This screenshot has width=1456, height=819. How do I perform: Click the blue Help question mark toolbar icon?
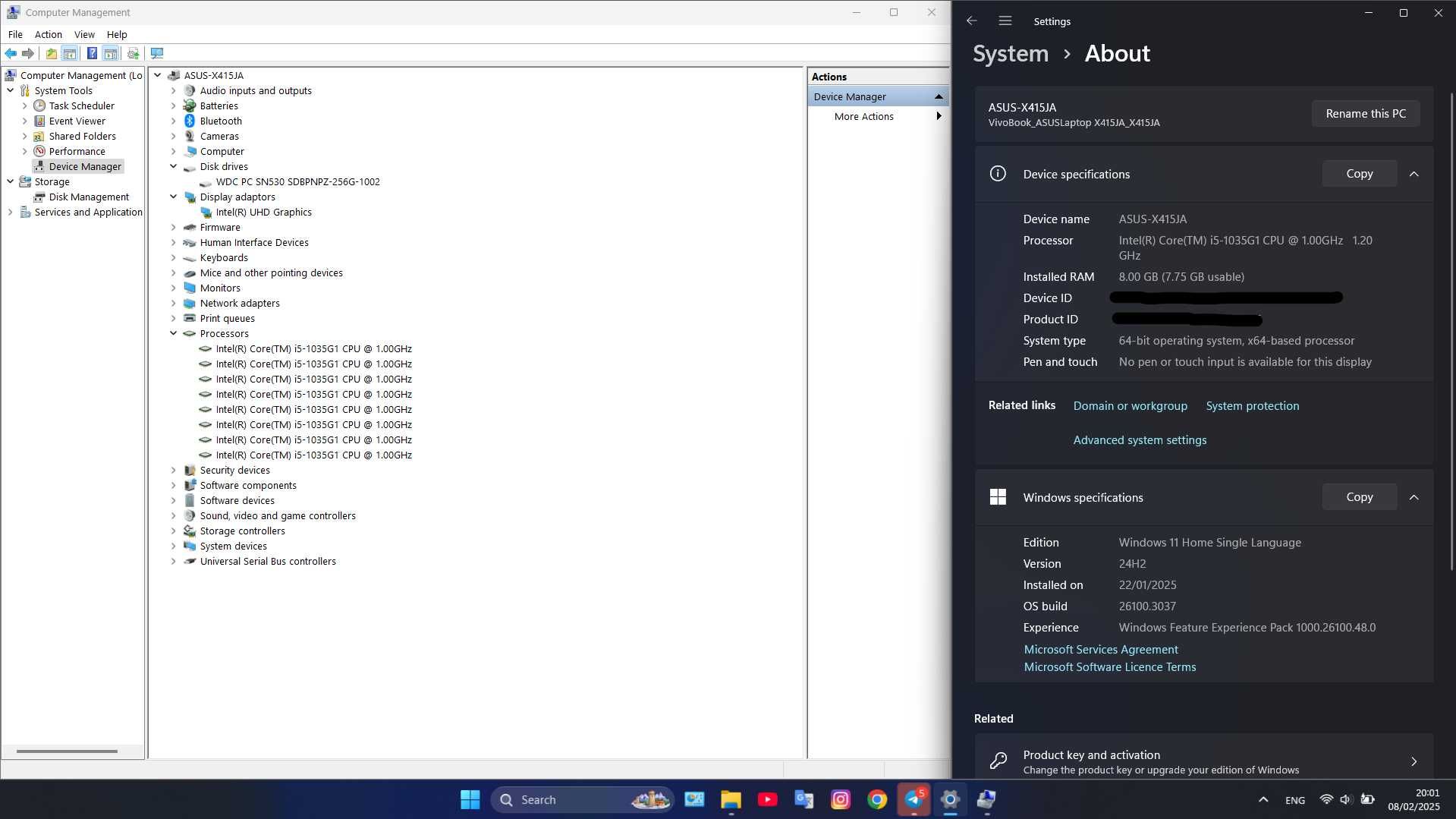92,53
